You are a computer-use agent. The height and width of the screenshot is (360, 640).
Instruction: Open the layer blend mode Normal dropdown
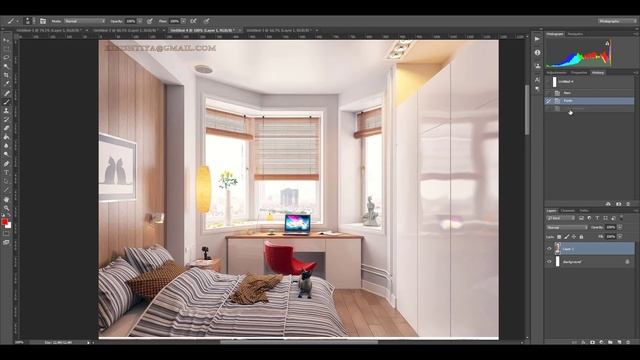click(x=567, y=227)
